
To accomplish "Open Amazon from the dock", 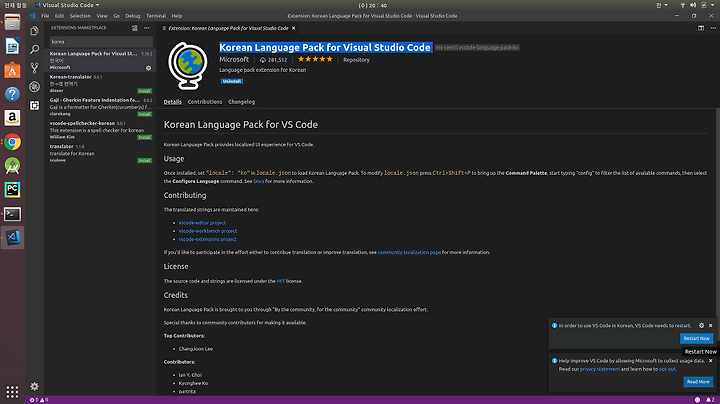I will (12, 118).
